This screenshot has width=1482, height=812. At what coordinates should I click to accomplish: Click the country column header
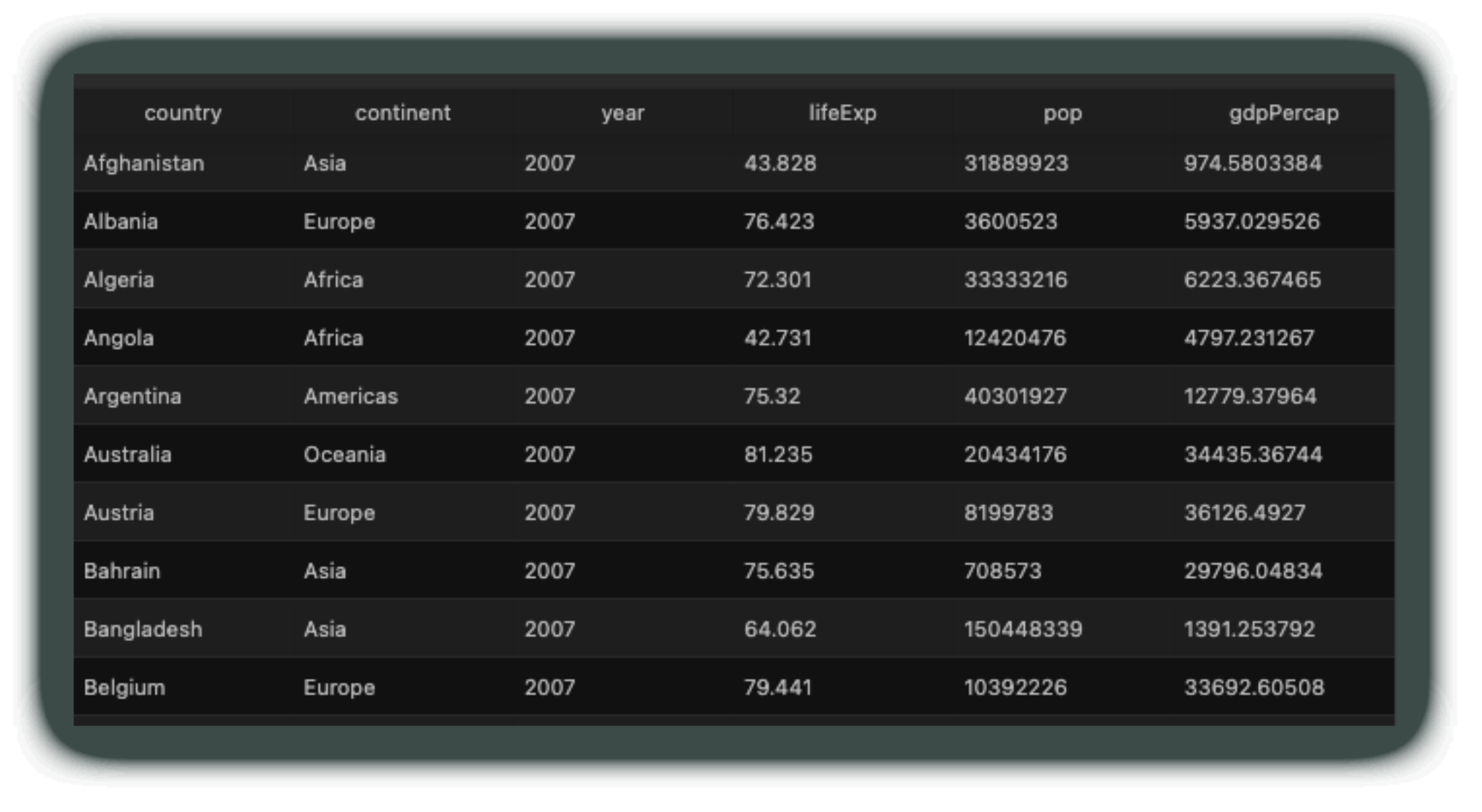(x=183, y=113)
